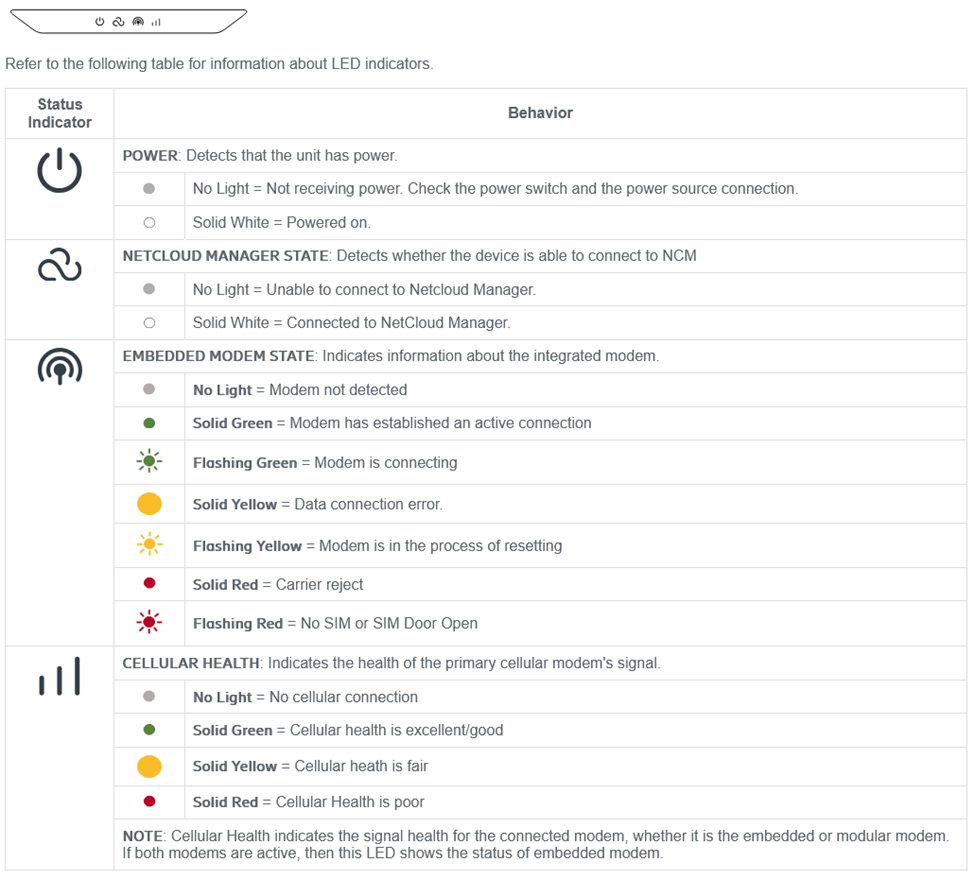Click the Flashing Green modem LED icon
The height and width of the screenshot is (879, 975).
click(149, 462)
